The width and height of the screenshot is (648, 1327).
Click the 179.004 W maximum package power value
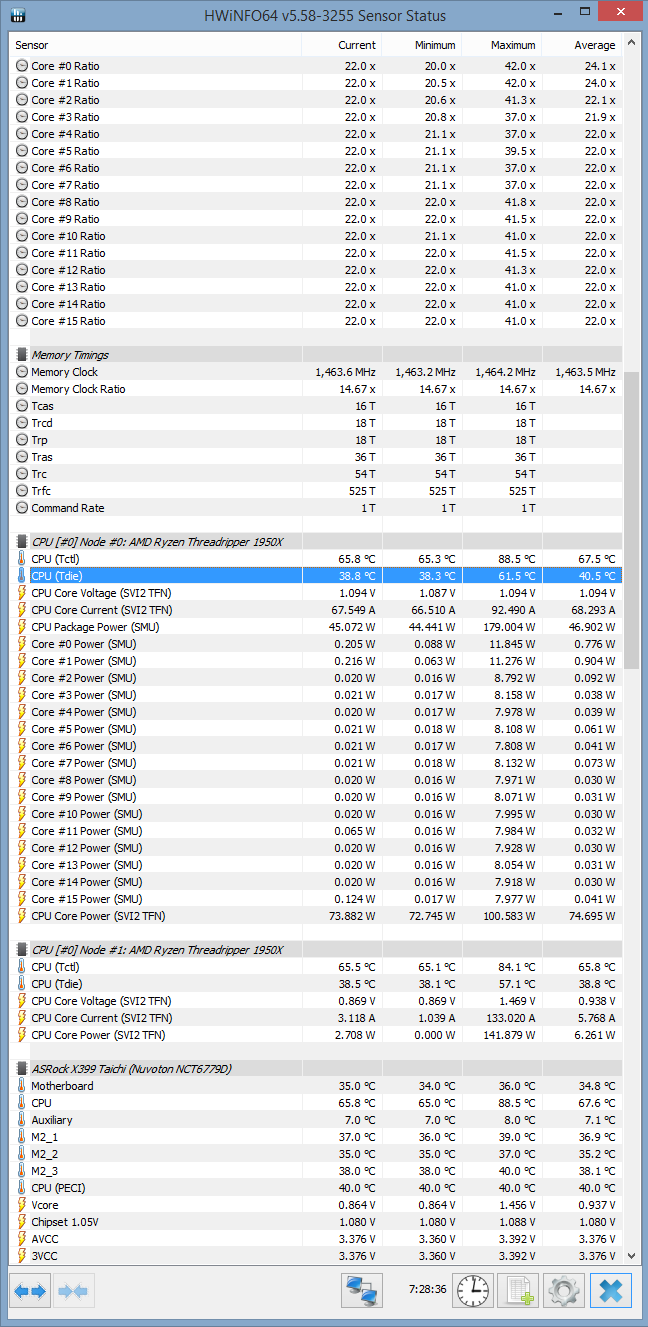(x=507, y=627)
